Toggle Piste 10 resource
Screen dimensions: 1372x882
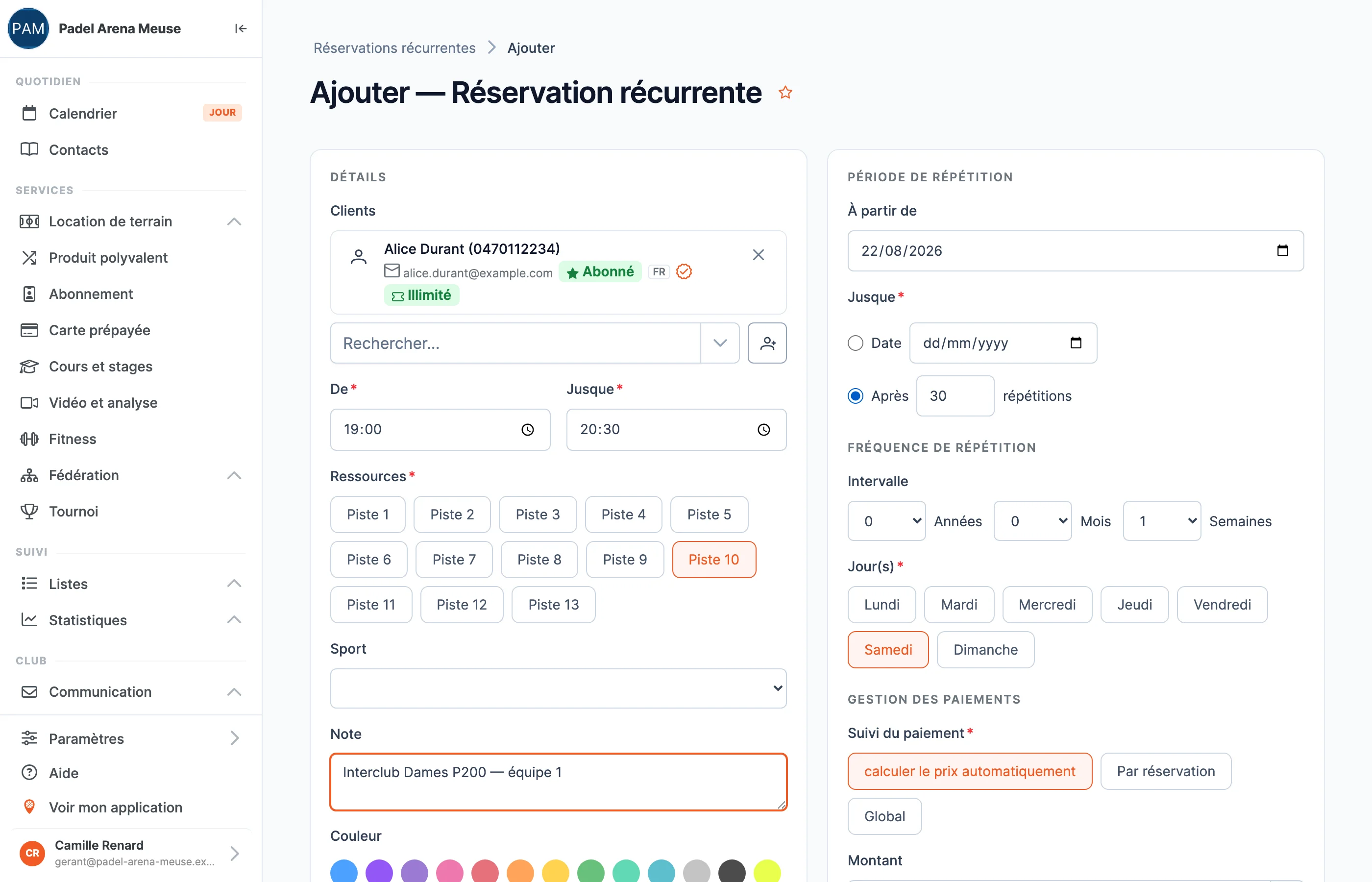click(713, 560)
